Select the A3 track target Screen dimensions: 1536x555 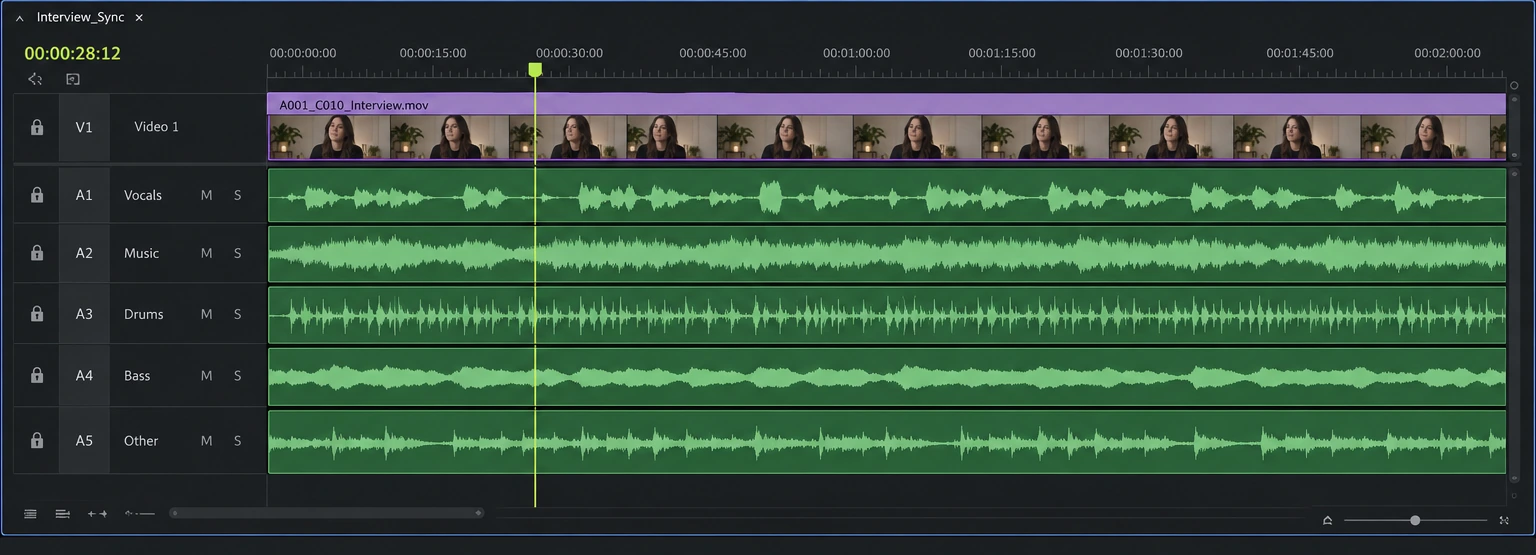click(84, 314)
